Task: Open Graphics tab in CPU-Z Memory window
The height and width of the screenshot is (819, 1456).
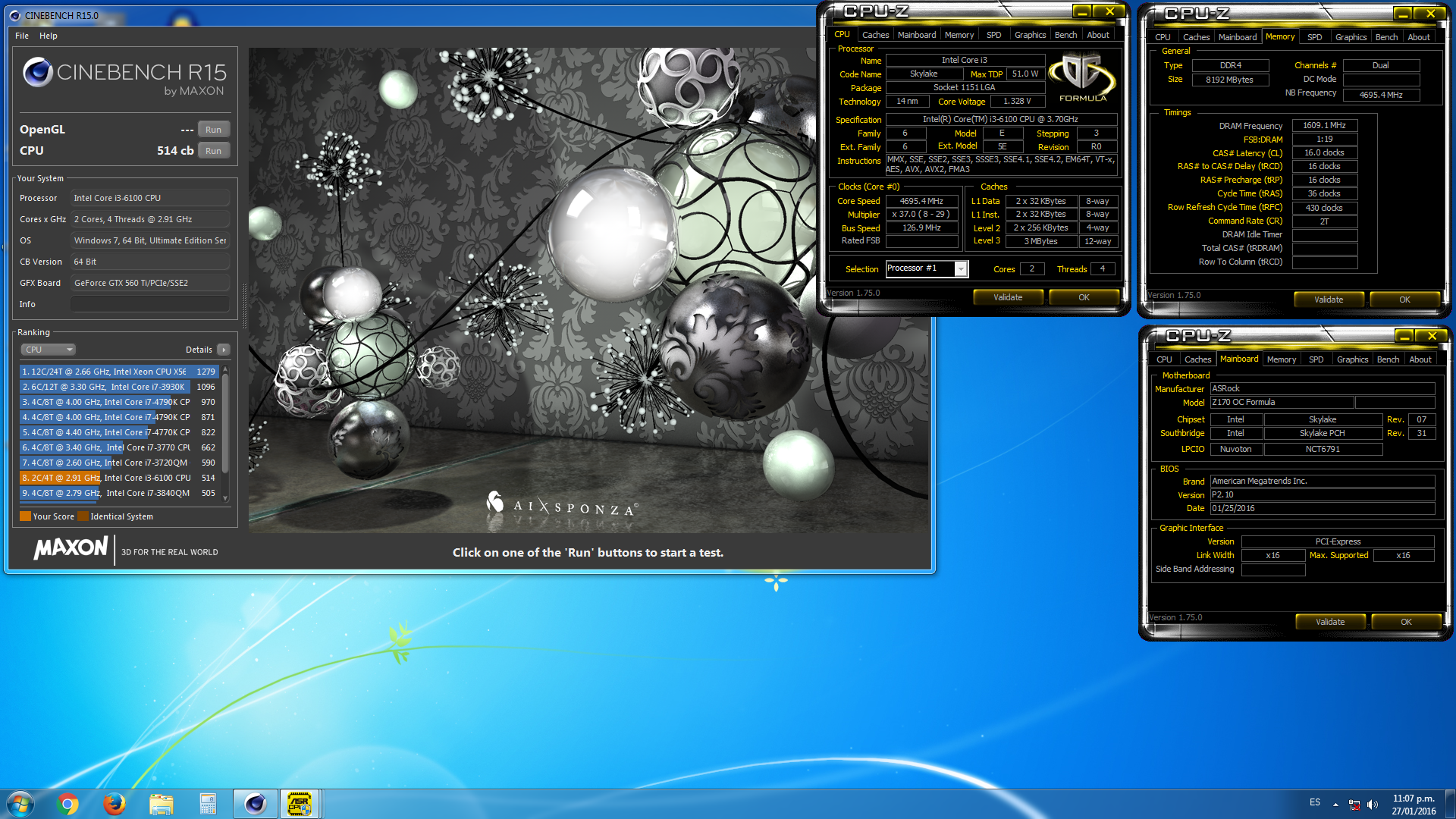Action: pyautogui.click(x=1351, y=37)
